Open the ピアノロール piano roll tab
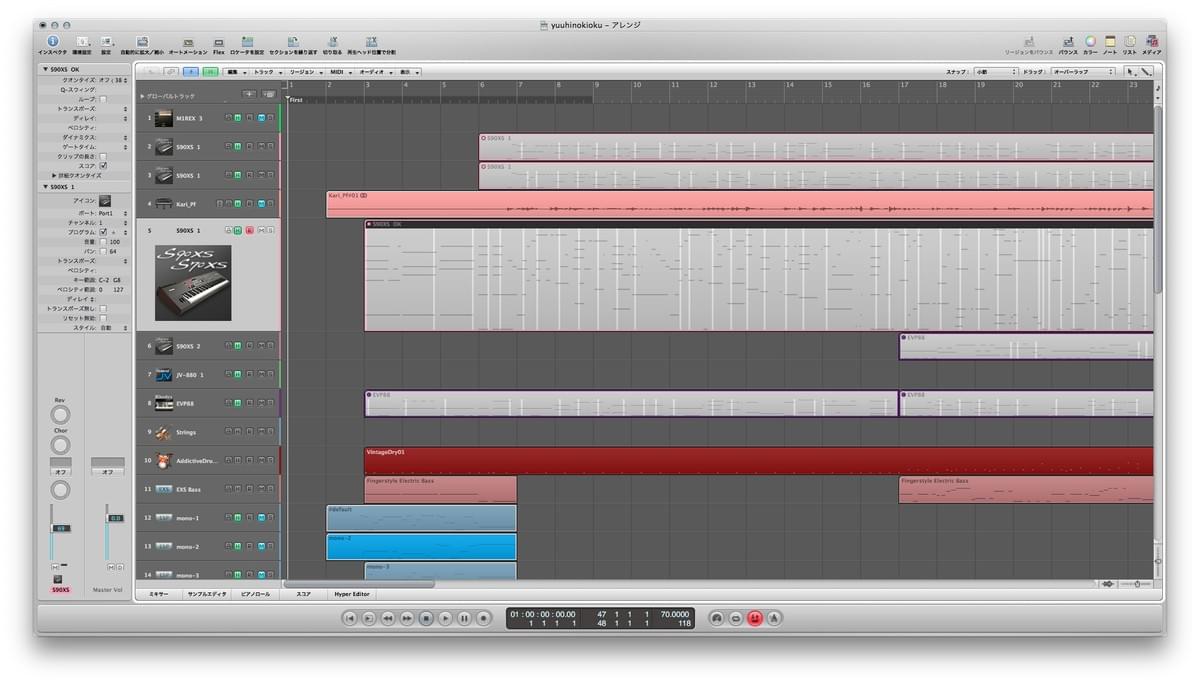The height and width of the screenshot is (684, 1200). 256,594
